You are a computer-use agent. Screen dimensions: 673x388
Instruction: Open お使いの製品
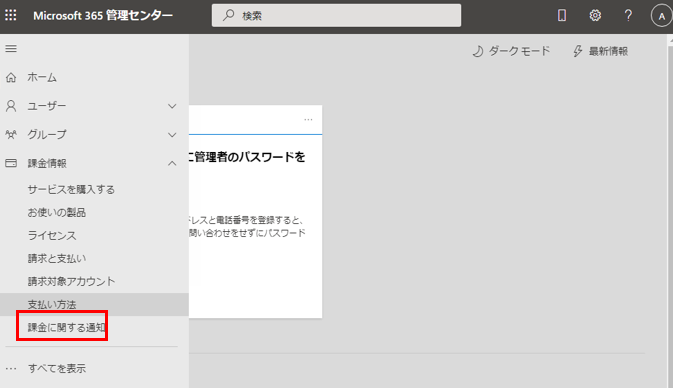(x=57, y=212)
